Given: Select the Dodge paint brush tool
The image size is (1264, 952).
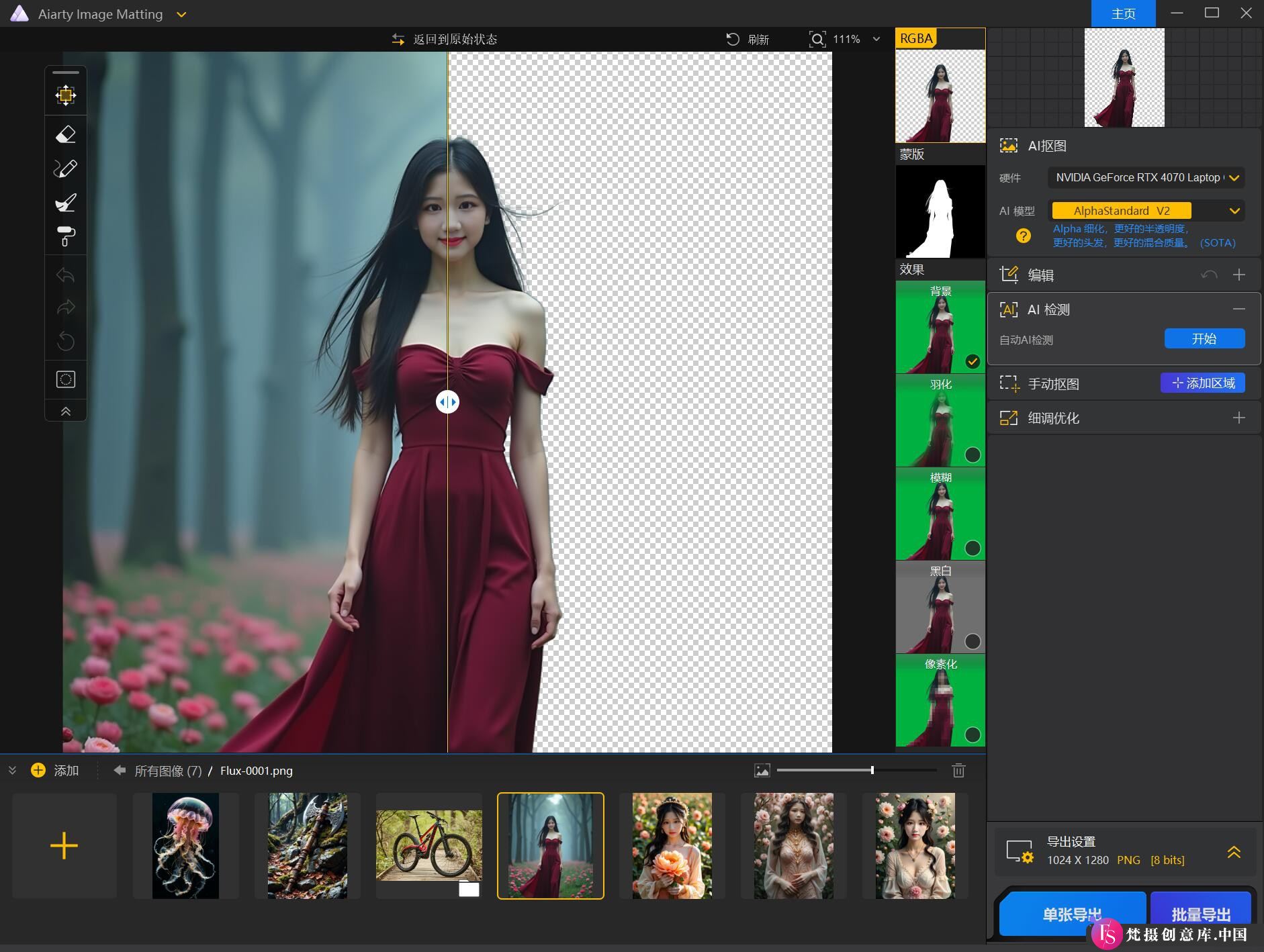Looking at the screenshot, I should (66, 202).
